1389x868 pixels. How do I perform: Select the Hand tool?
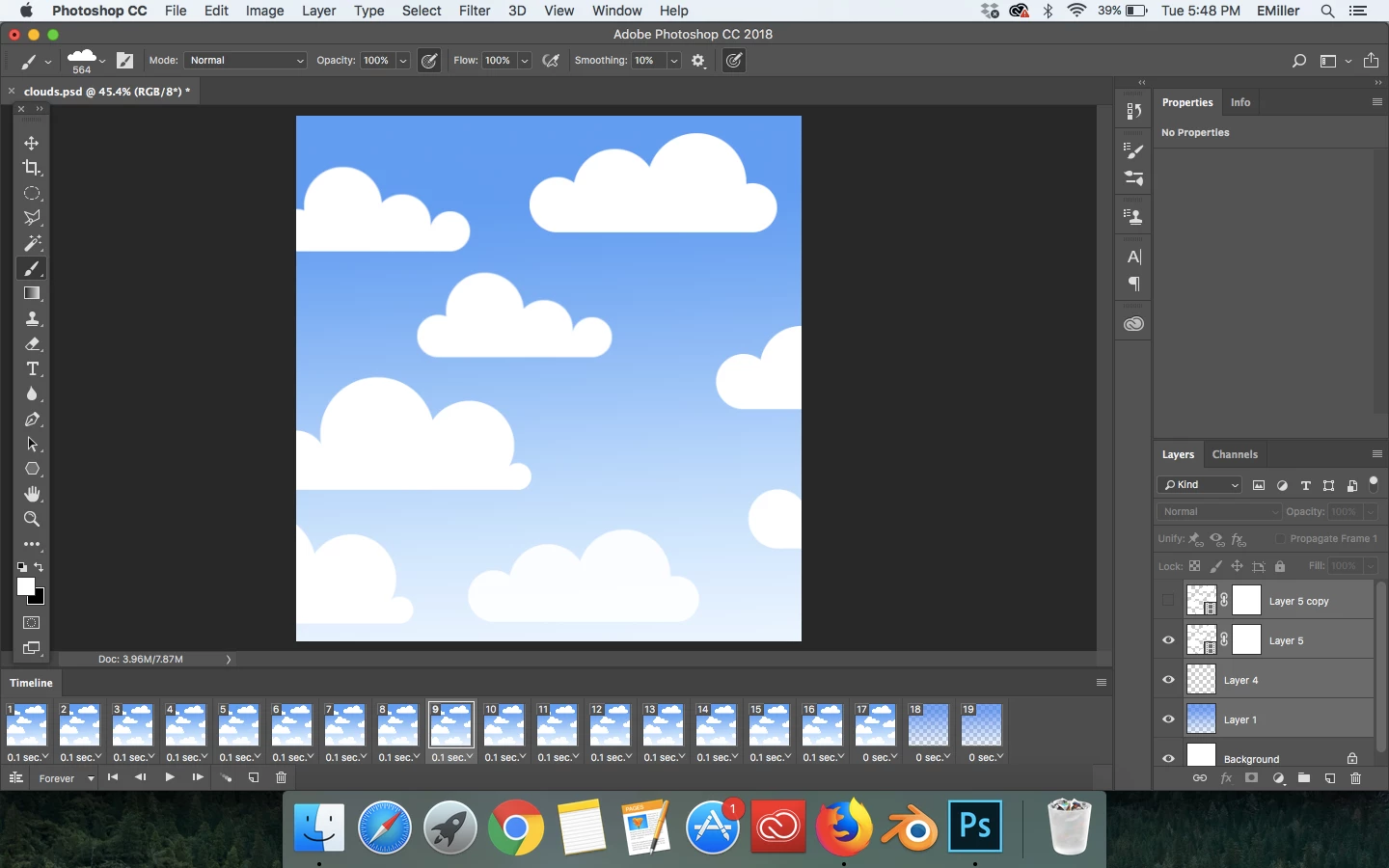(x=32, y=494)
